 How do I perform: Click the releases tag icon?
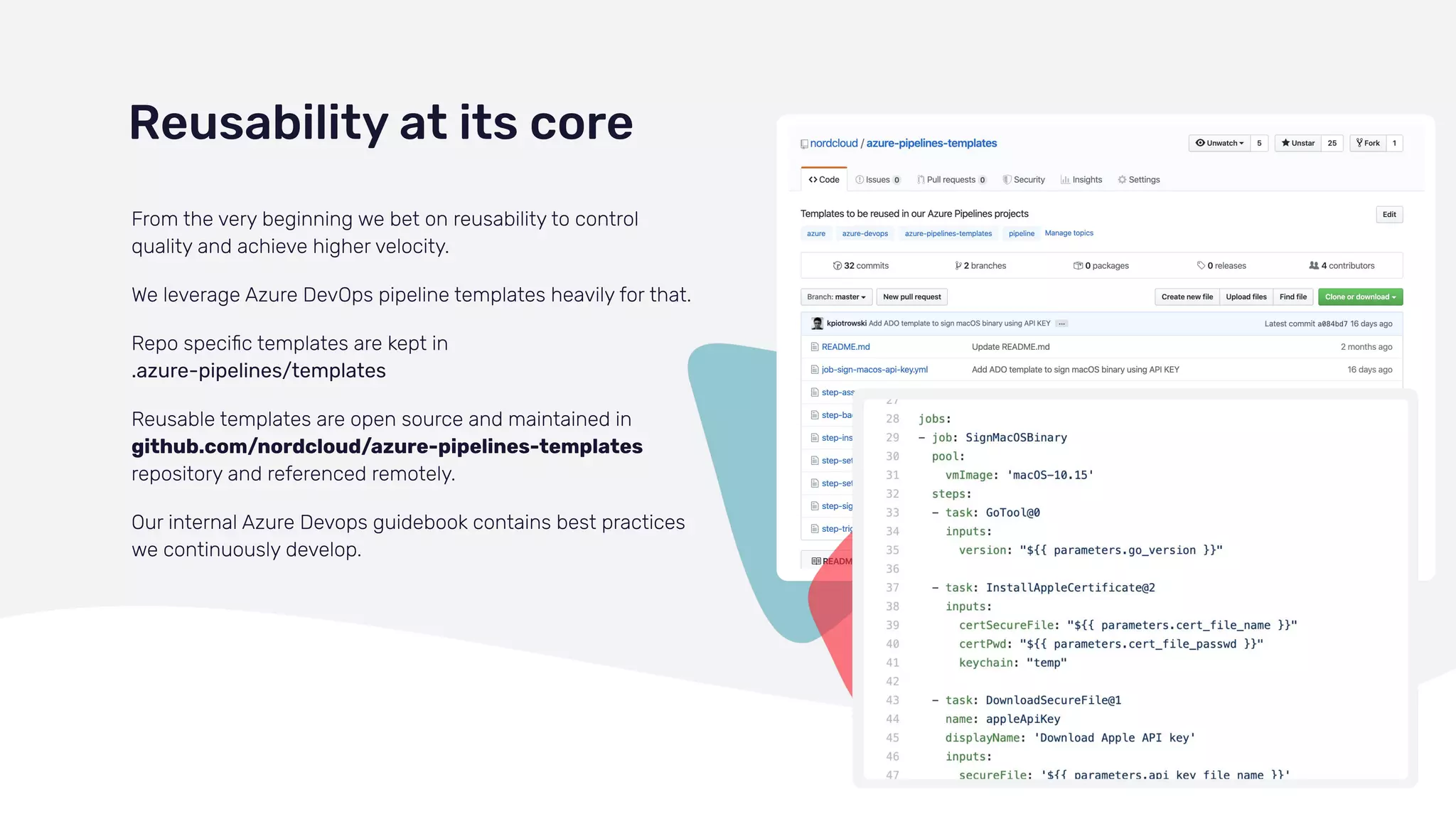coord(1201,266)
